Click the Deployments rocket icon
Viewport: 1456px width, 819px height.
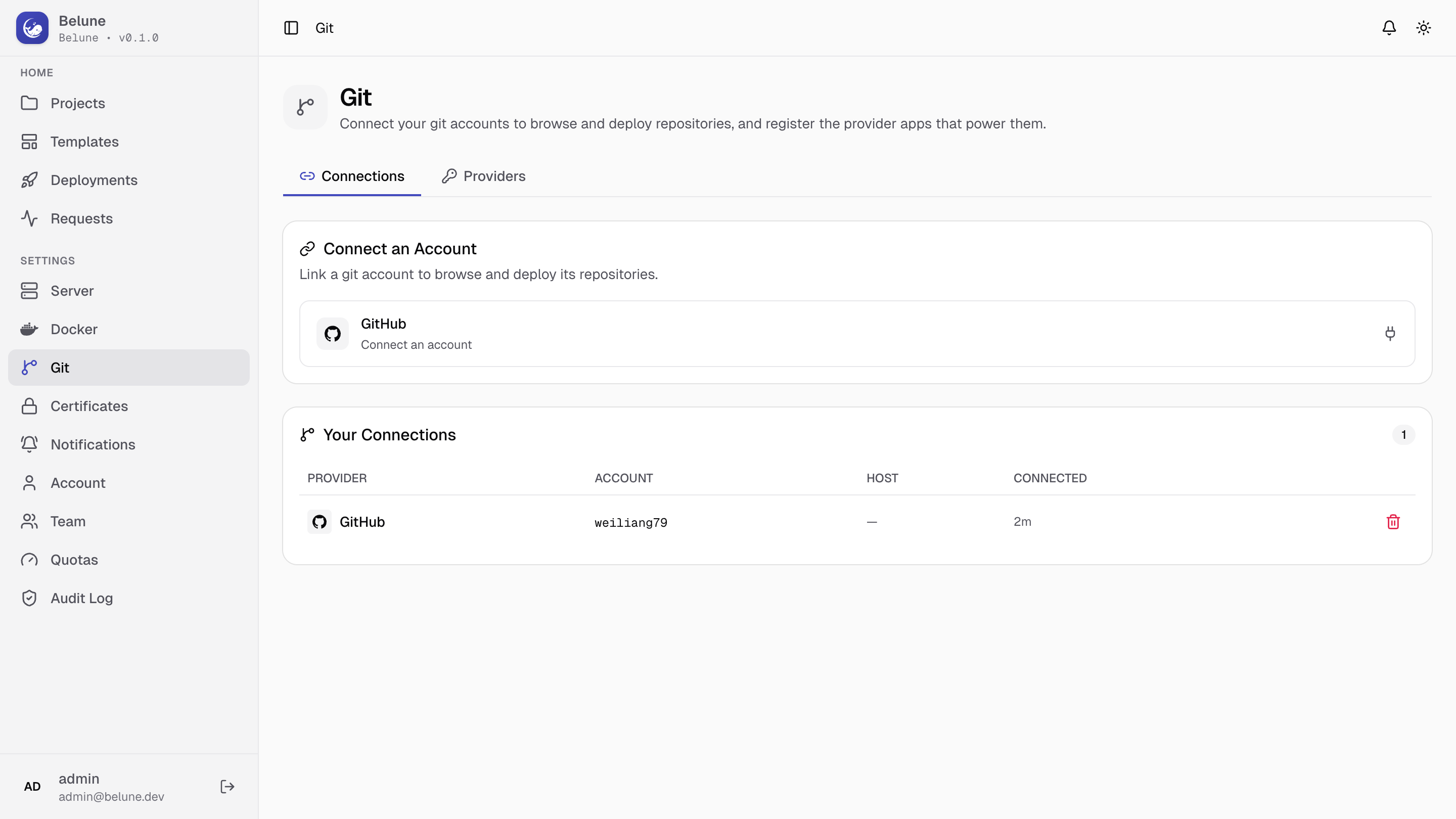click(x=29, y=180)
